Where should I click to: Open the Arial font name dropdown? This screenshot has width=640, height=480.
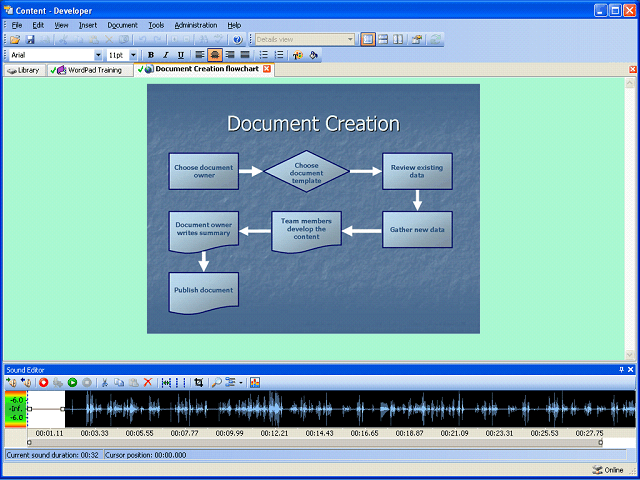(x=98, y=55)
